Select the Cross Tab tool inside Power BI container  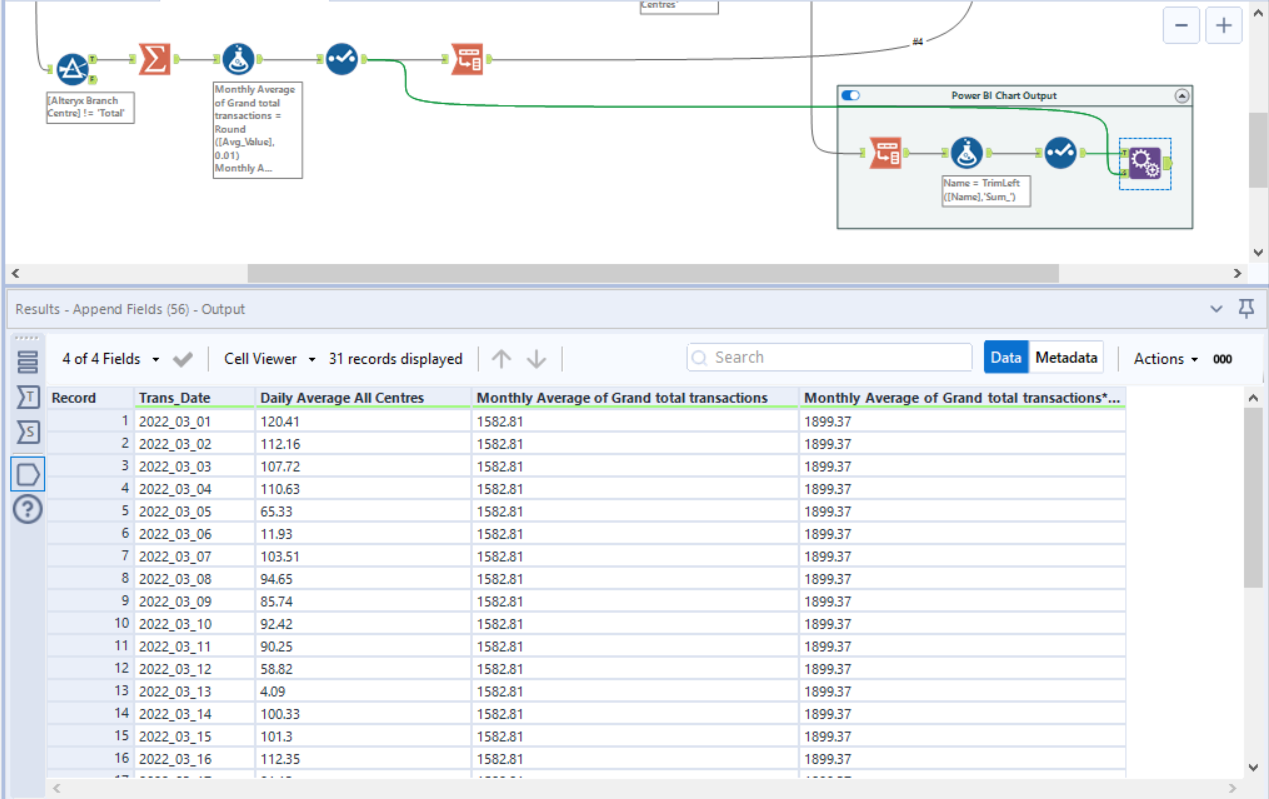pos(885,152)
